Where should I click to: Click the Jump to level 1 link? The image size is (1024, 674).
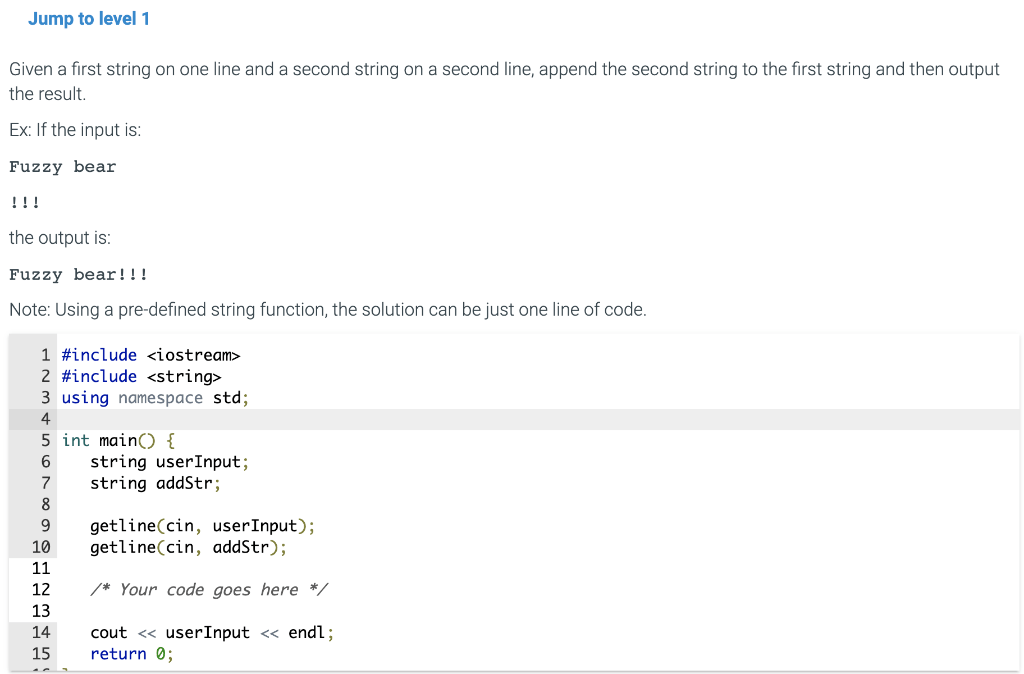pos(89,18)
